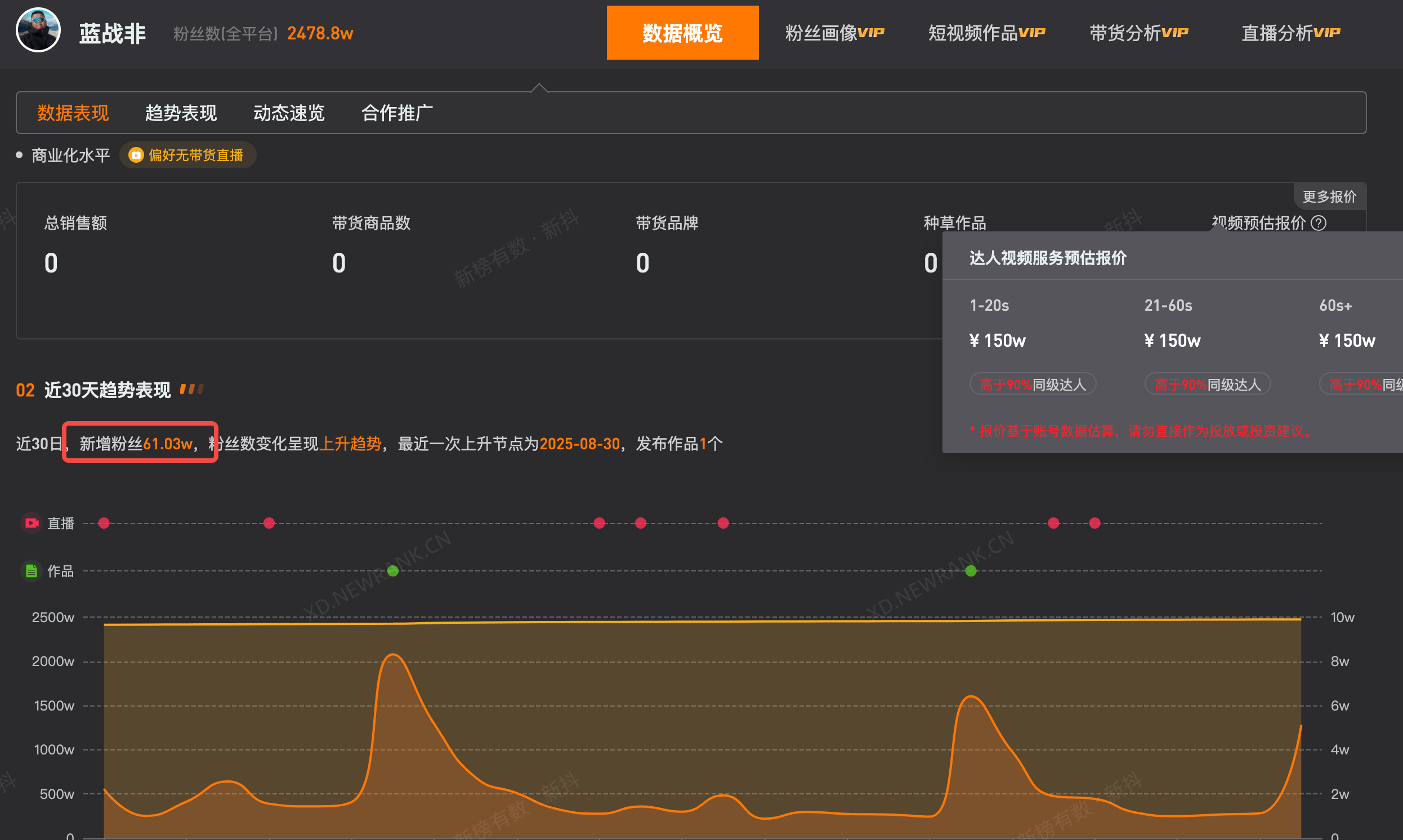Screen dimensions: 1403x840
Task: Click the highlighted 新增粉丝61.03w text
Action: (139, 444)
